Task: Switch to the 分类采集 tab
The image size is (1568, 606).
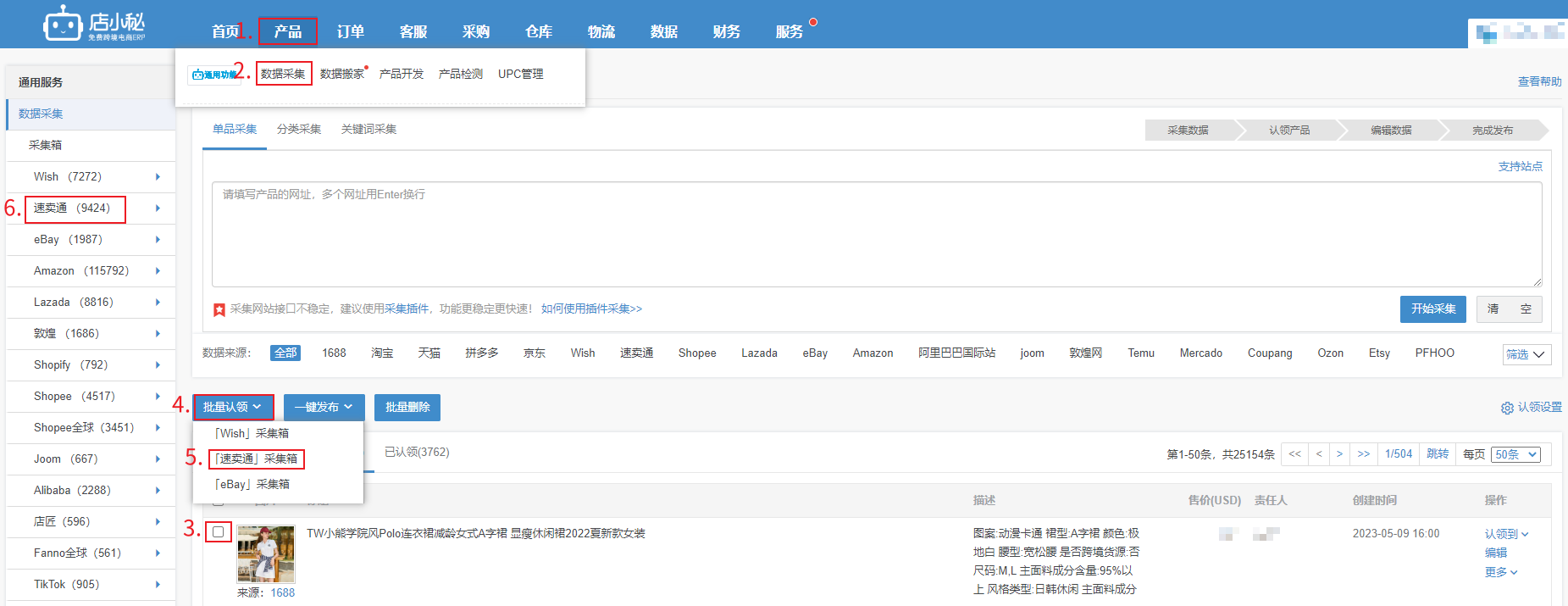Action: point(299,129)
